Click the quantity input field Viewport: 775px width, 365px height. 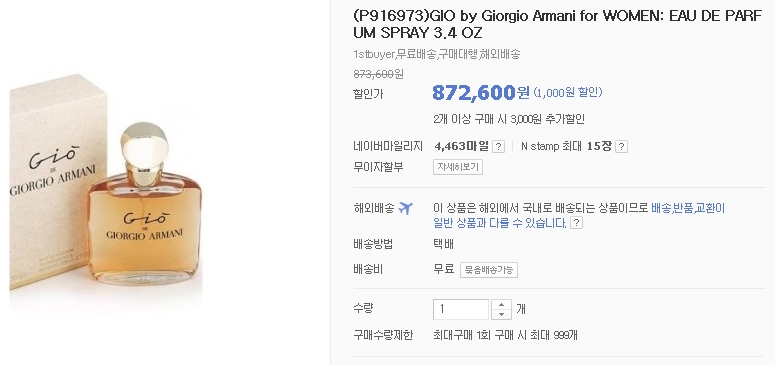point(461,310)
